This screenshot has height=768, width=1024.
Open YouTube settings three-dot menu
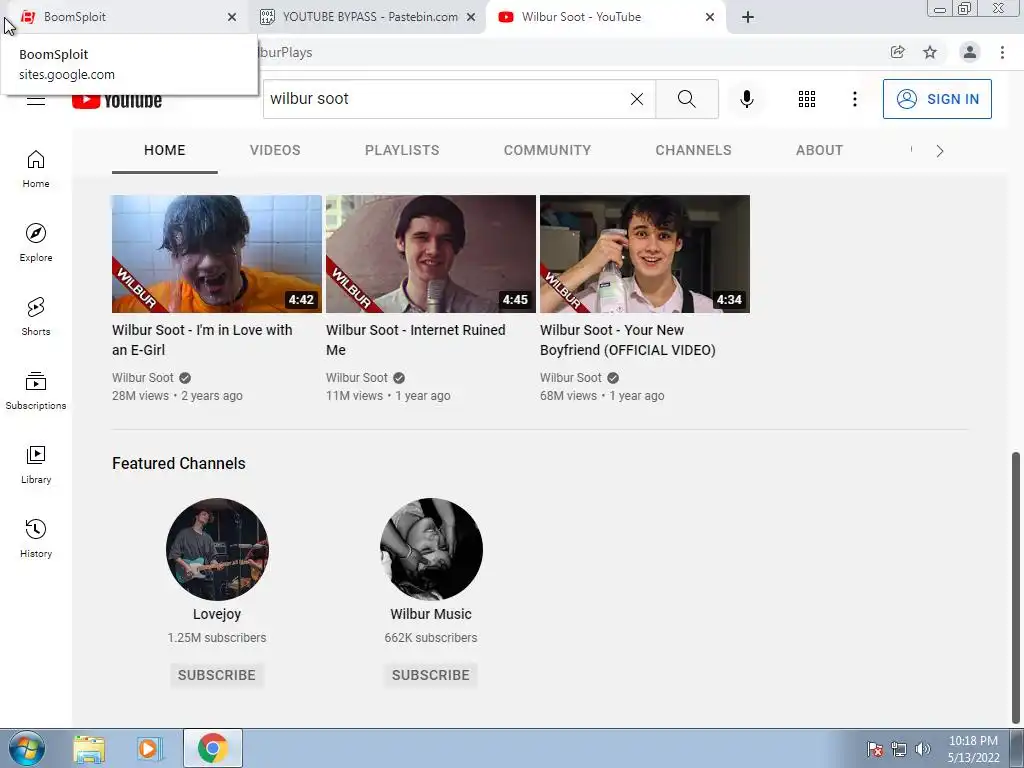click(854, 99)
